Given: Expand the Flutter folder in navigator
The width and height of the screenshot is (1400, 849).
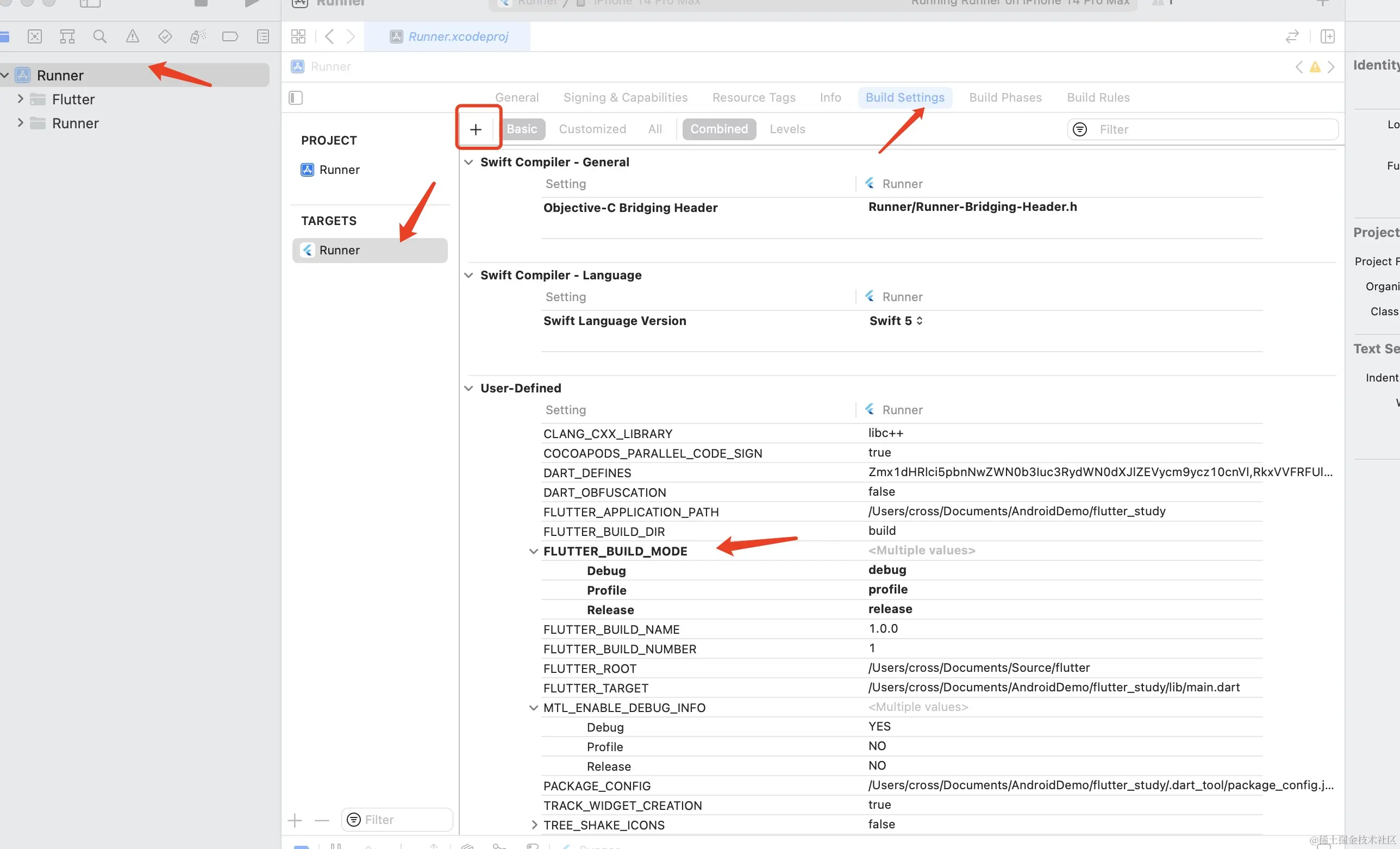Looking at the screenshot, I should (21, 99).
